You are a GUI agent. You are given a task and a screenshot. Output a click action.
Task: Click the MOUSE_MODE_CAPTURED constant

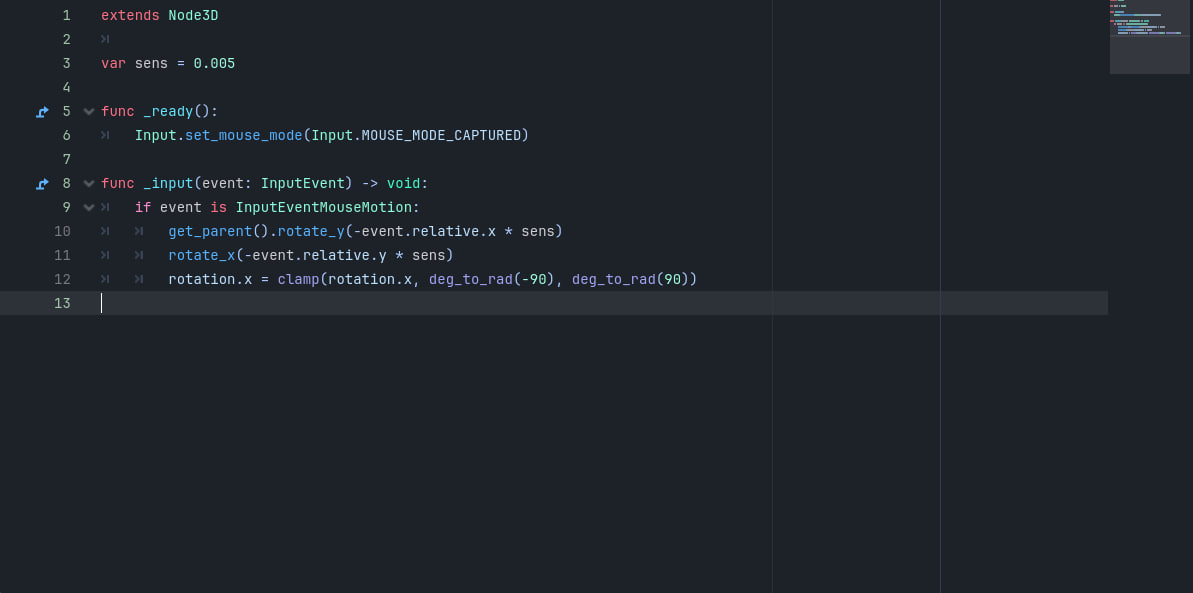(441, 135)
